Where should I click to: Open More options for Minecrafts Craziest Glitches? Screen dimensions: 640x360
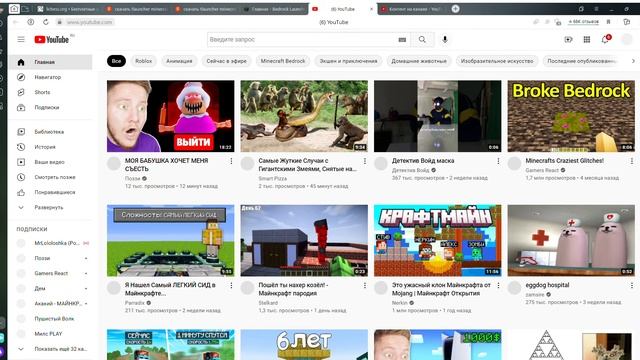point(632,161)
